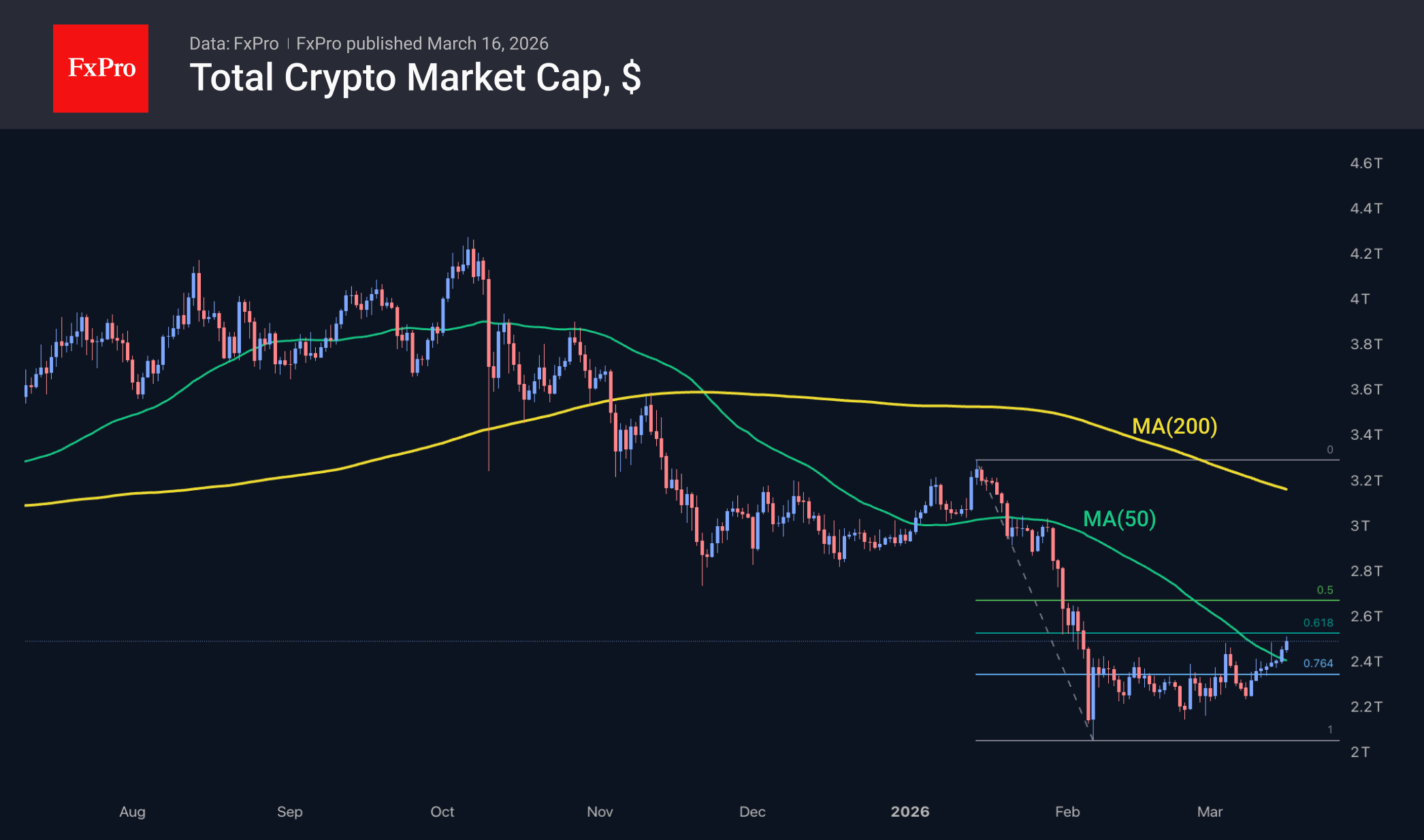Image resolution: width=1424 pixels, height=840 pixels.
Task: Click the 0.618 Fibonacci level label
Action: 1318,623
